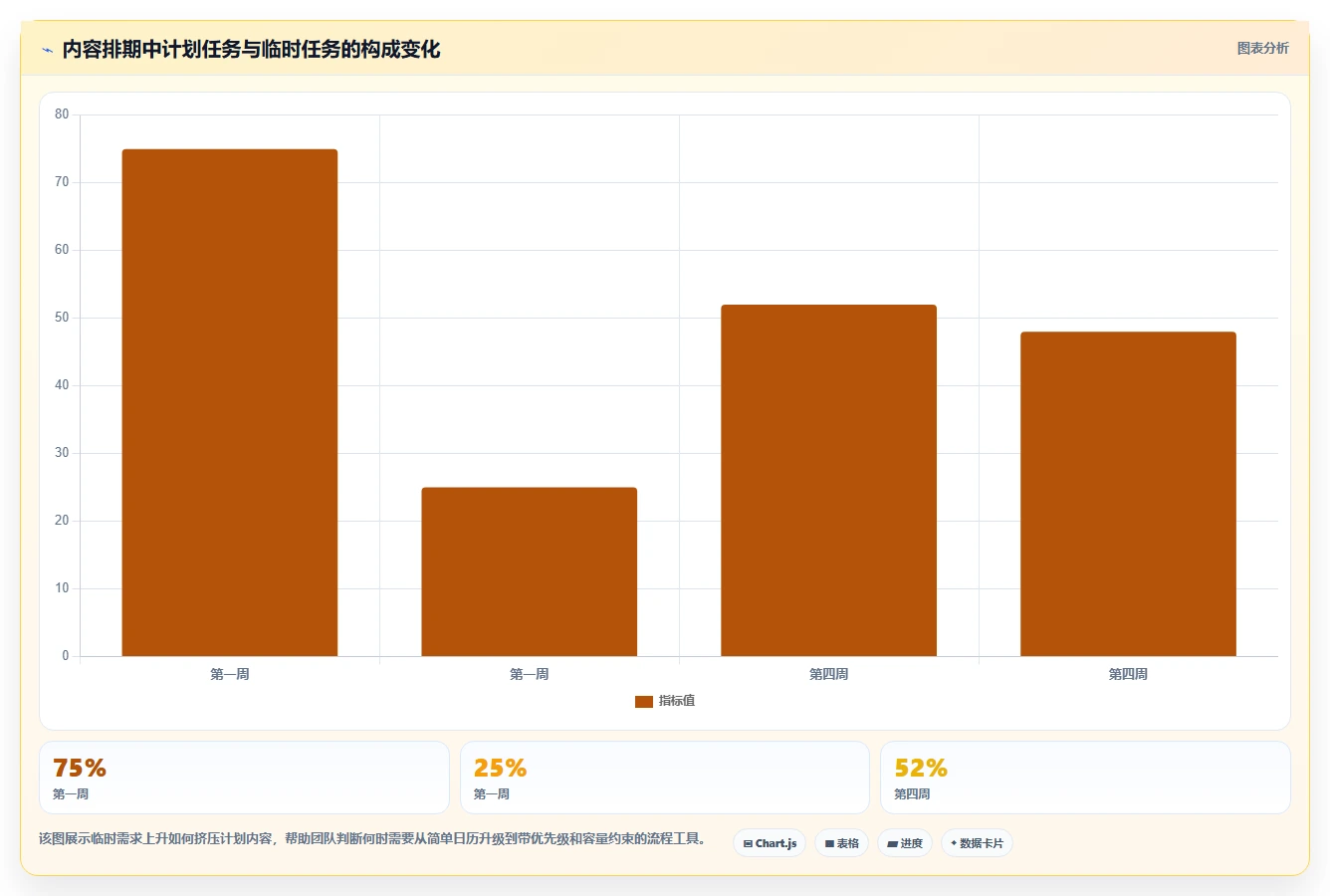Click the 数据卡片 tag chip
This screenshot has height=896, width=1330.
(x=977, y=843)
